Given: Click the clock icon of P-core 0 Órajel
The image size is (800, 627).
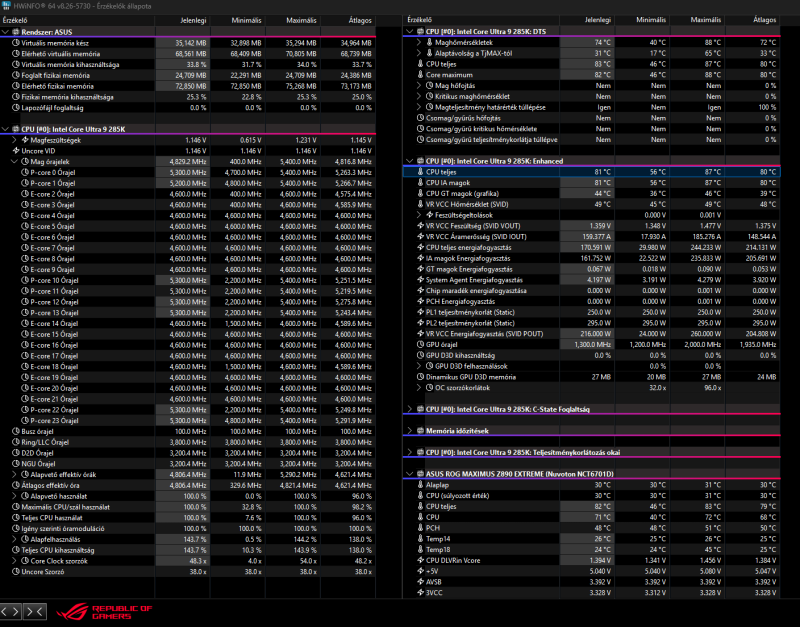Looking at the screenshot, I should click(x=25, y=172).
